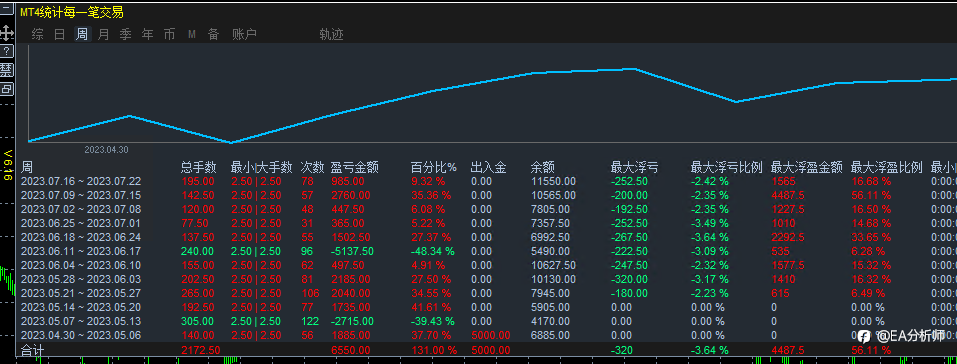Click balance value 11550.00
The width and height of the screenshot is (957, 364).
tap(553, 181)
